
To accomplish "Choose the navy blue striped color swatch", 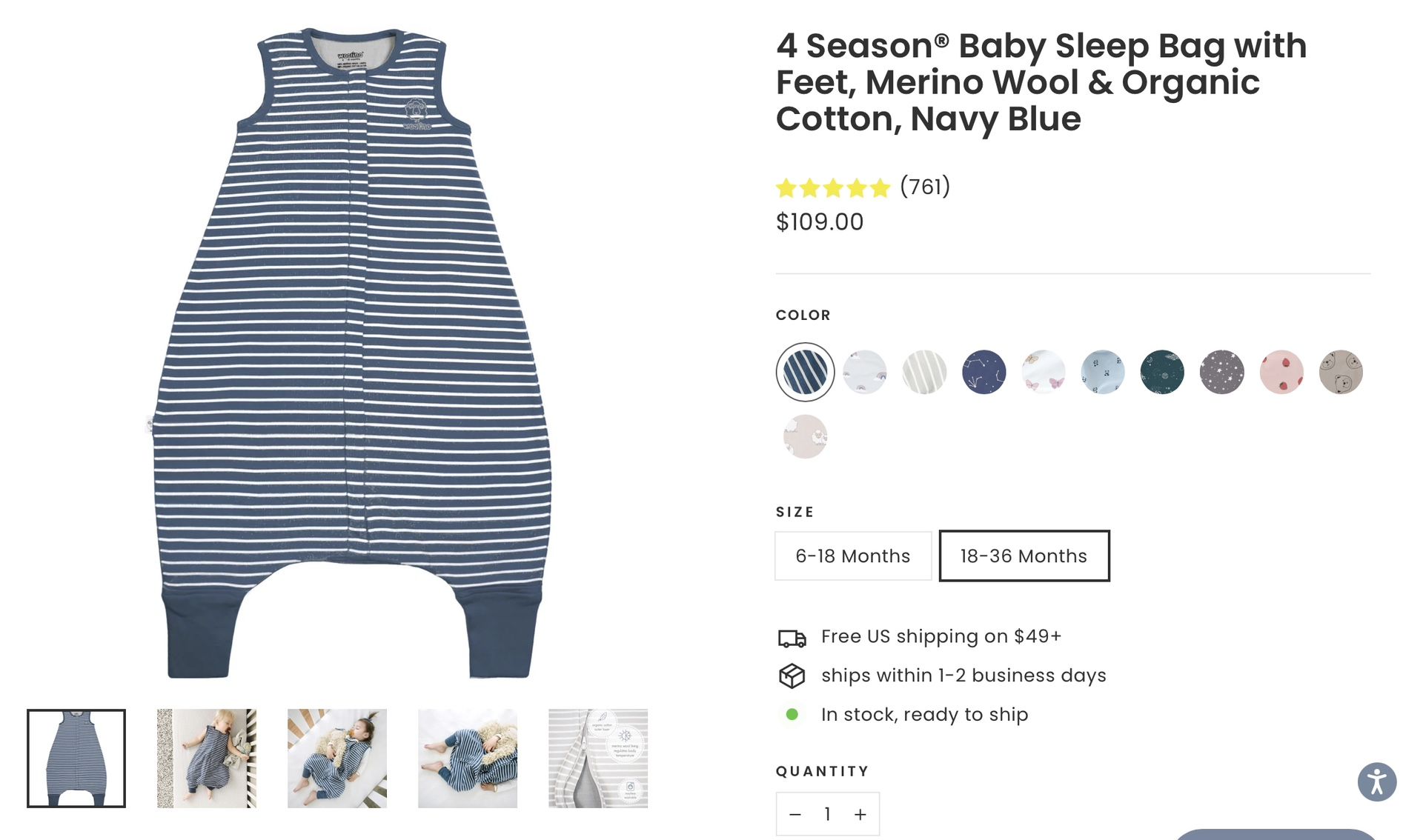I will (x=805, y=372).
